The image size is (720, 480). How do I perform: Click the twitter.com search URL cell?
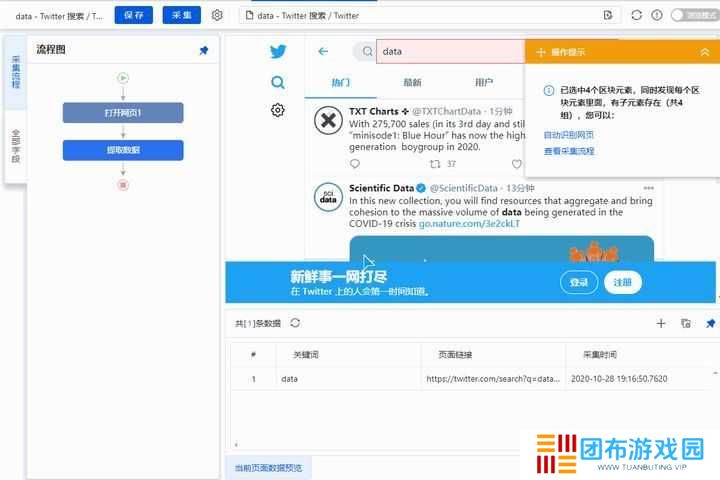493,379
